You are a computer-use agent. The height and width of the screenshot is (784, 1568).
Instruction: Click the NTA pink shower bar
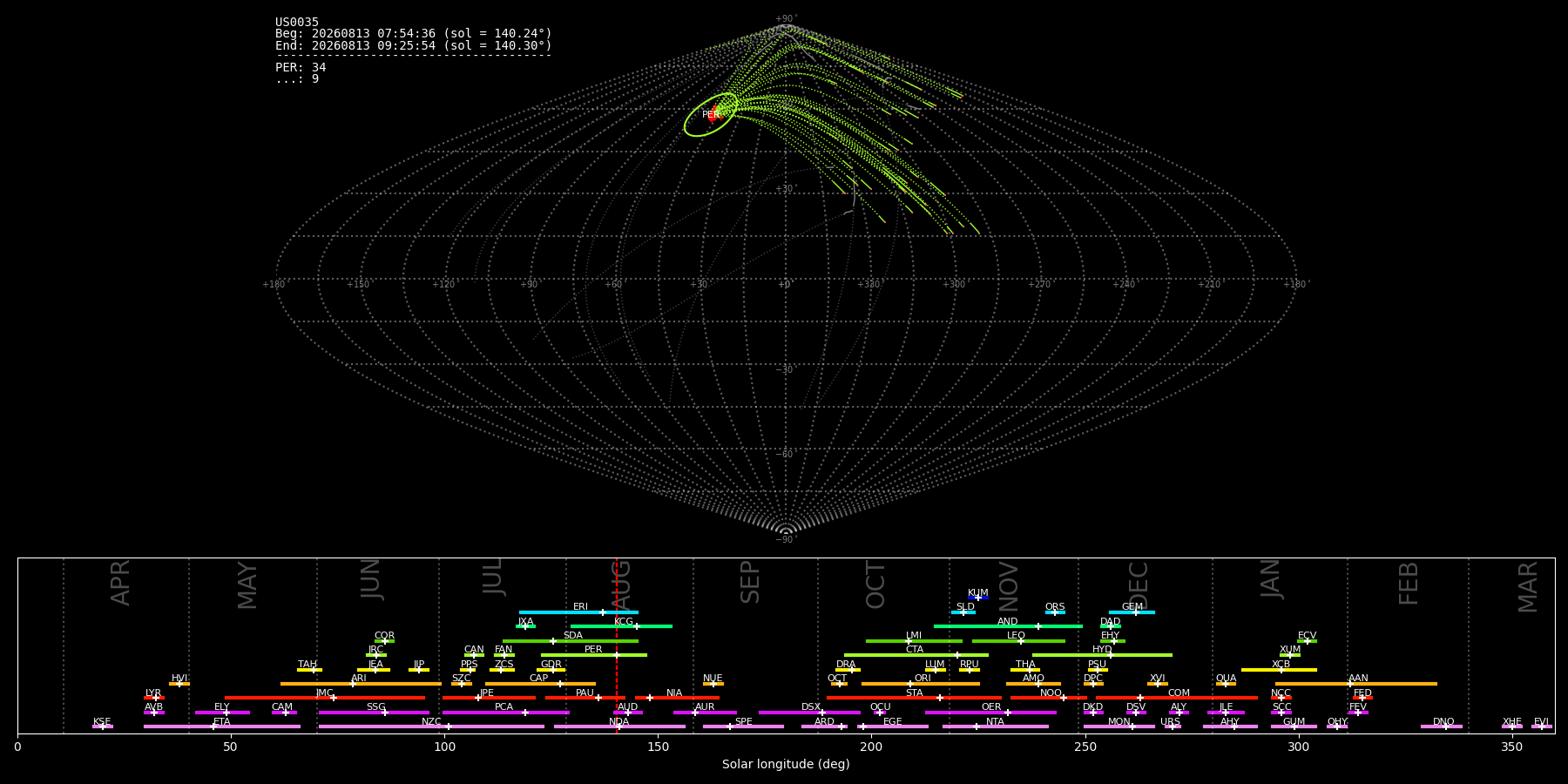point(996,727)
